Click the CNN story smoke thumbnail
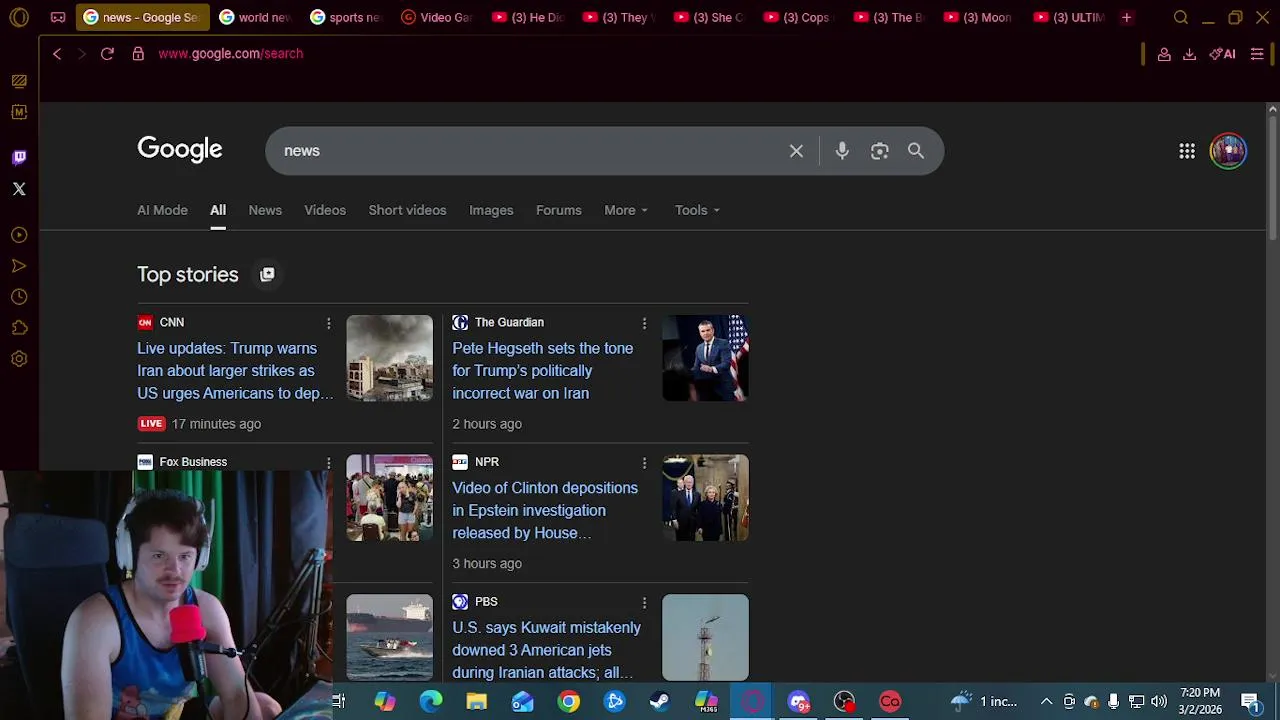The width and height of the screenshot is (1280, 720). 389,358
